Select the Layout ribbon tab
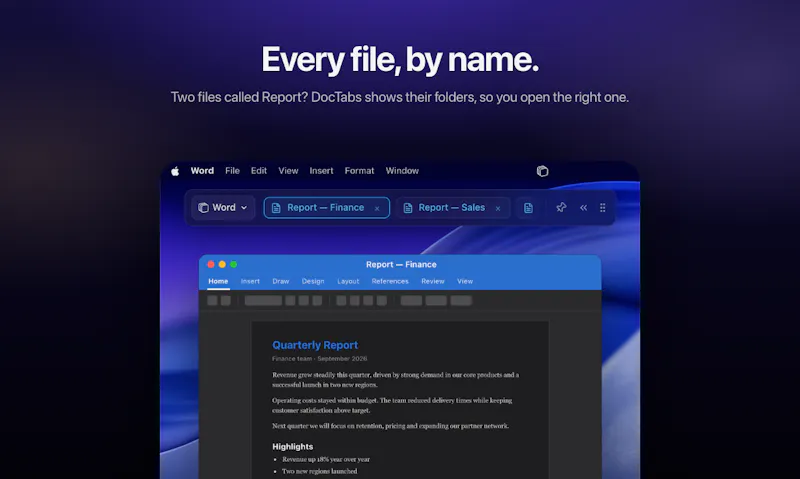 tap(348, 281)
